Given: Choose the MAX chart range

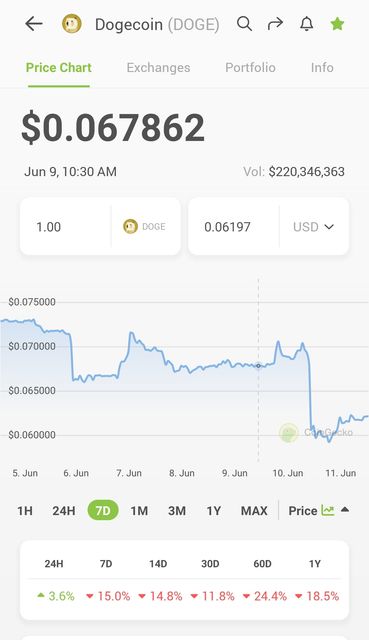Looking at the screenshot, I should point(254,511).
